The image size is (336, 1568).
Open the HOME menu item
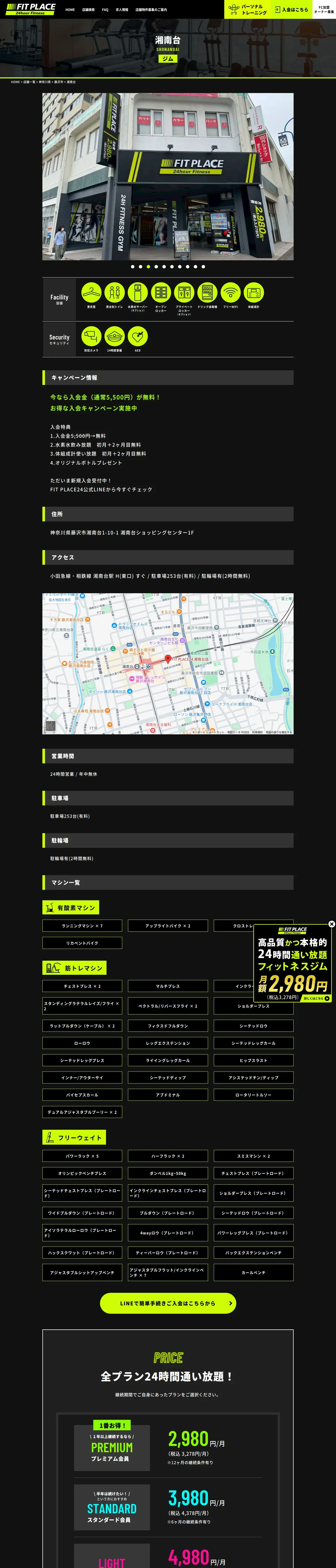pyautogui.click(x=70, y=10)
